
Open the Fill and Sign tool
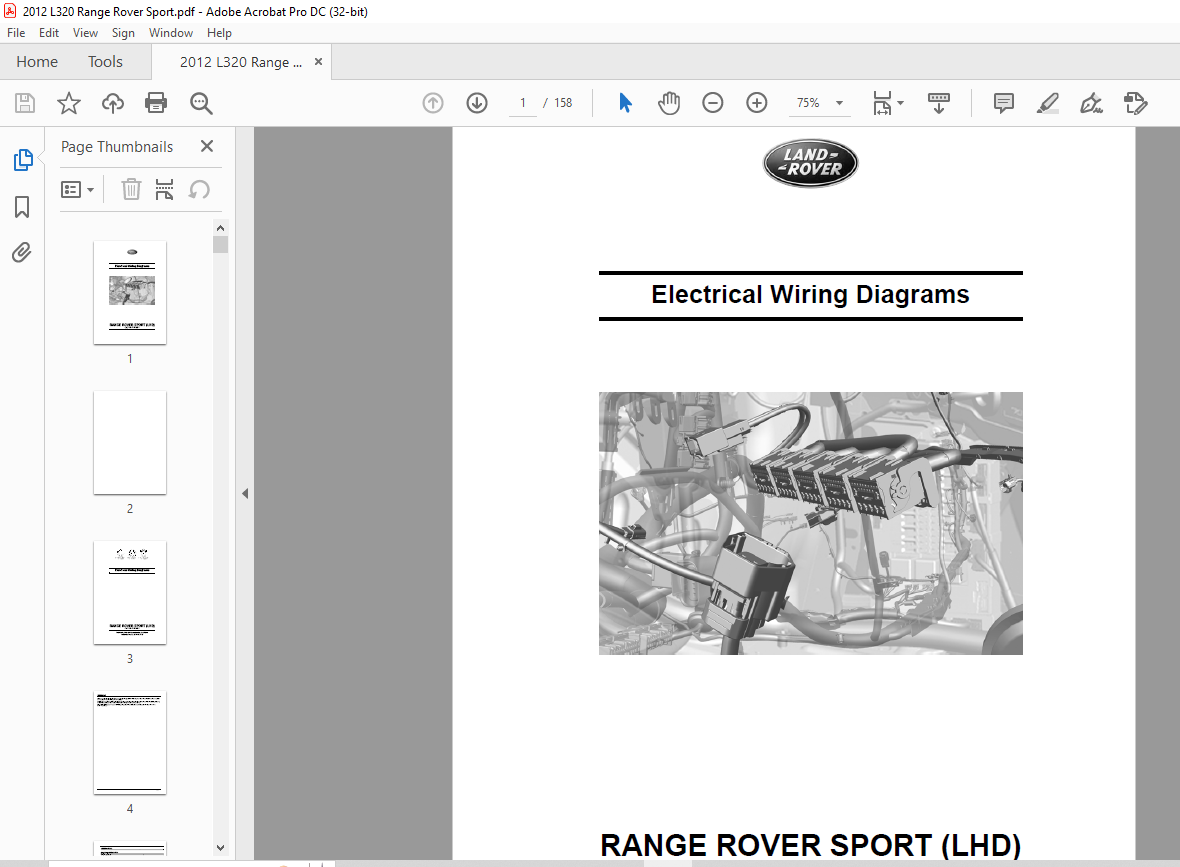tap(1091, 103)
